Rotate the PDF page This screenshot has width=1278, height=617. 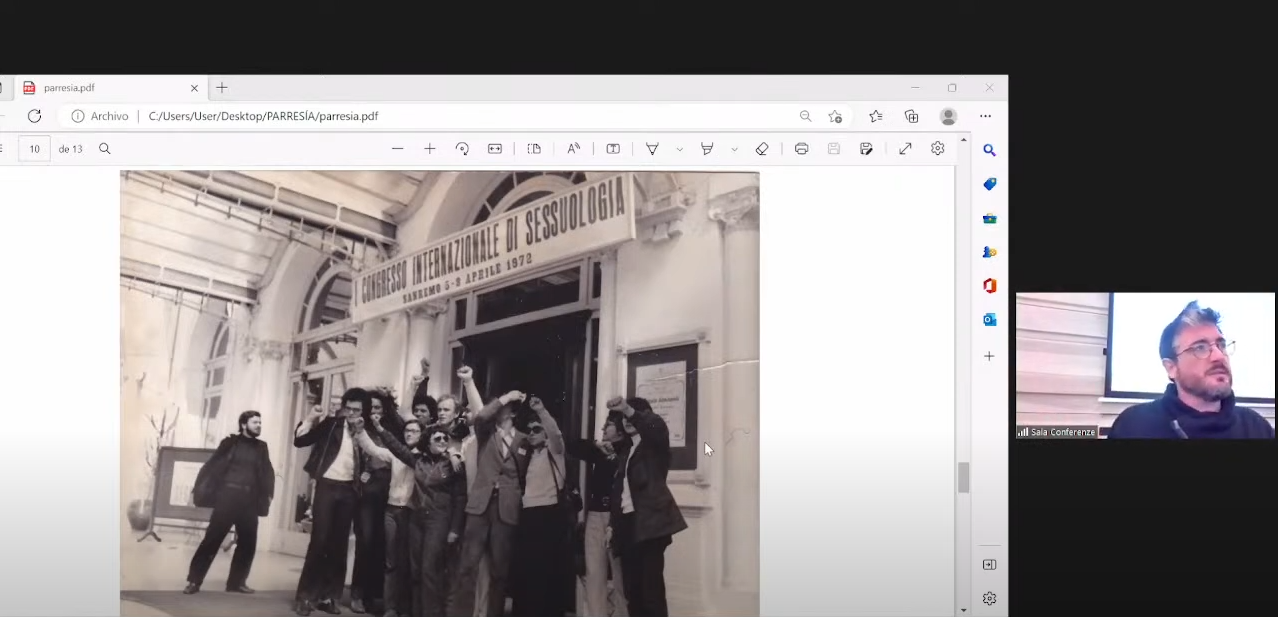(x=462, y=149)
